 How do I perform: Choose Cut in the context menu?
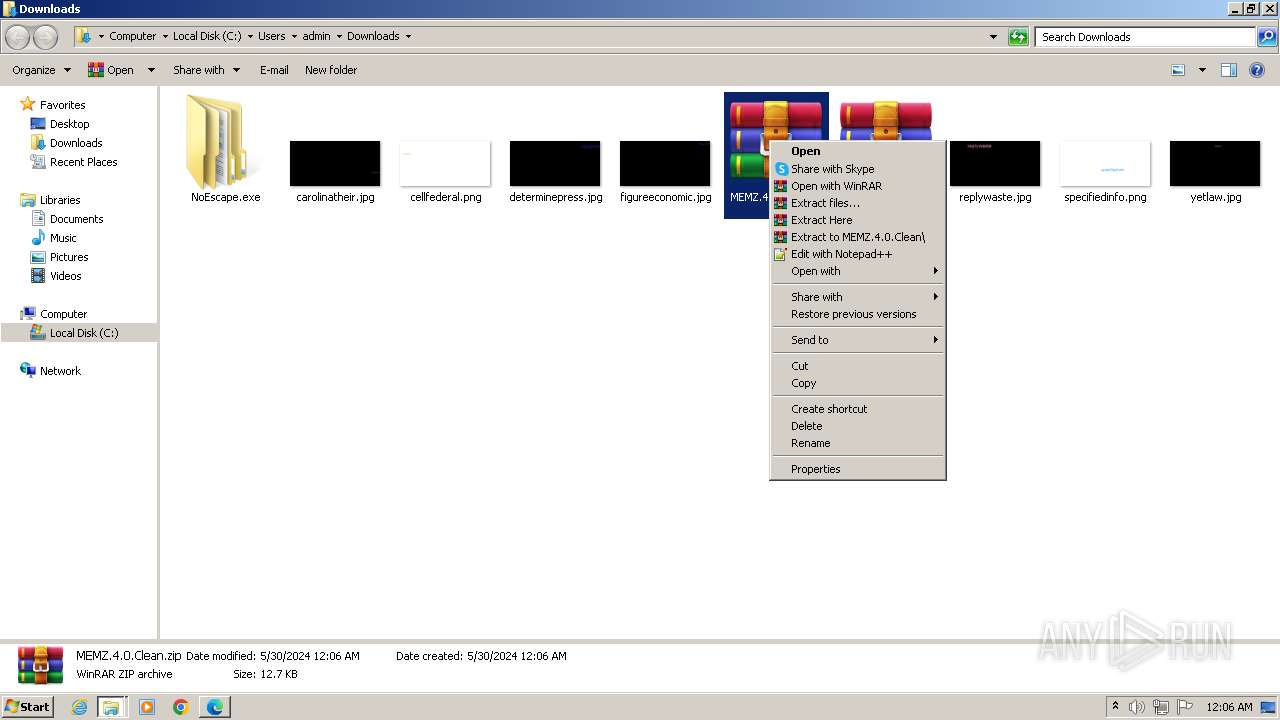pyautogui.click(x=857, y=366)
